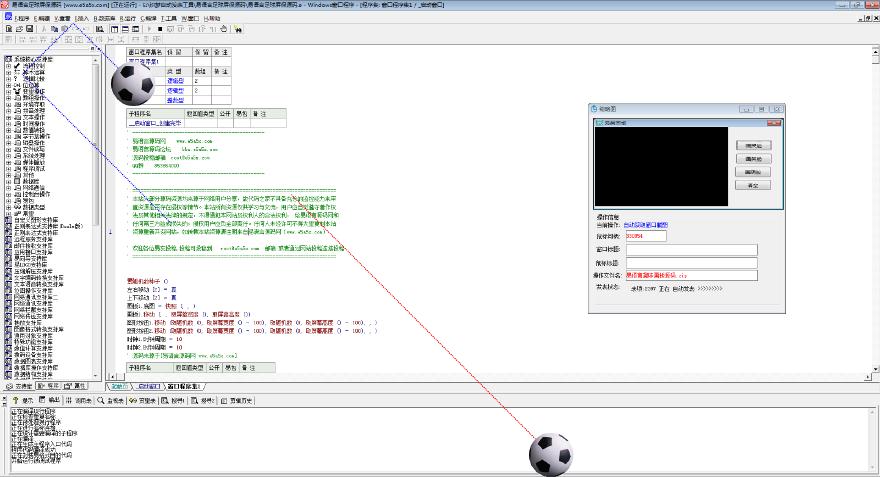The width and height of the screenshot is (880, 477).
Task: Click the 清空 button in the preview dialog
Action: point(753,185)
